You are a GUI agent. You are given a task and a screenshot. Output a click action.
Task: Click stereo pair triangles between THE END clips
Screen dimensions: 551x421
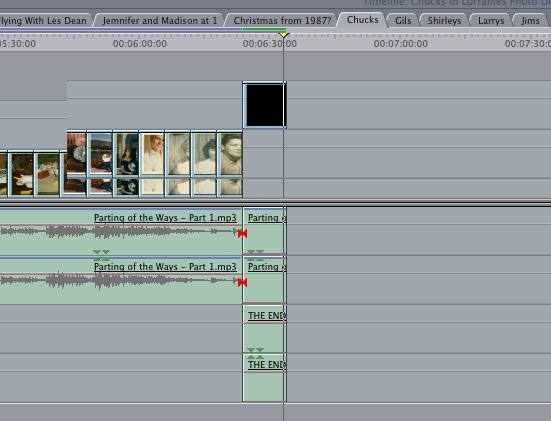[x=255, y=354]
